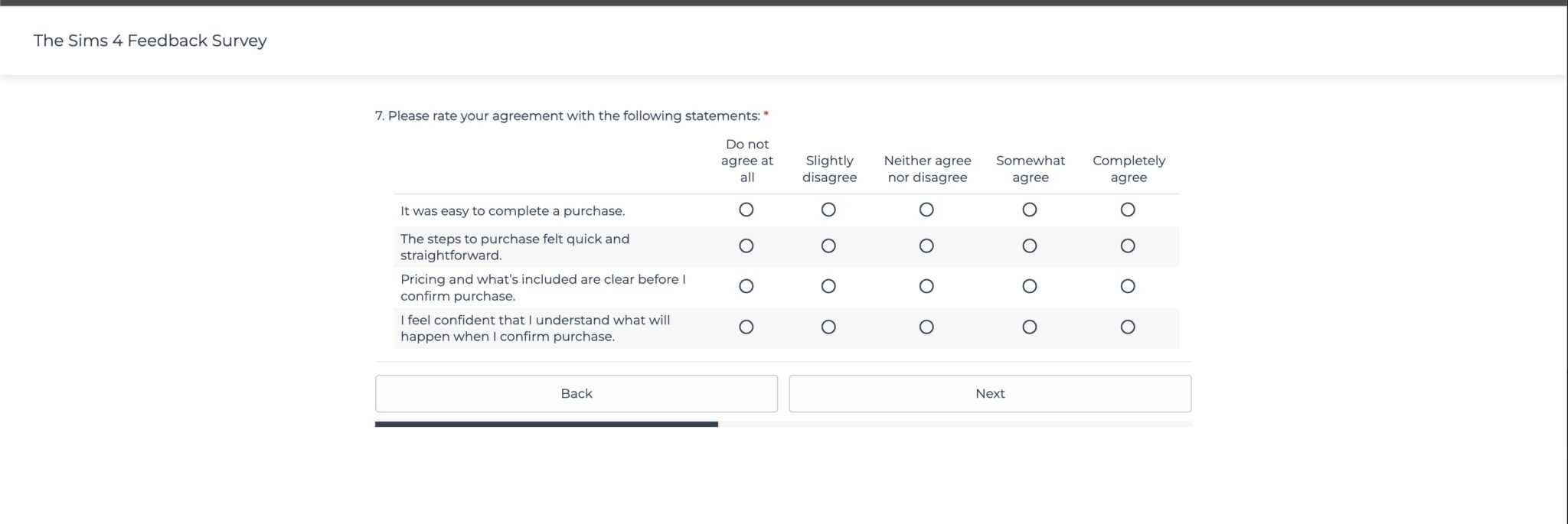Pick 'Neither agree nor disagree' for easy purchase row

926,210
